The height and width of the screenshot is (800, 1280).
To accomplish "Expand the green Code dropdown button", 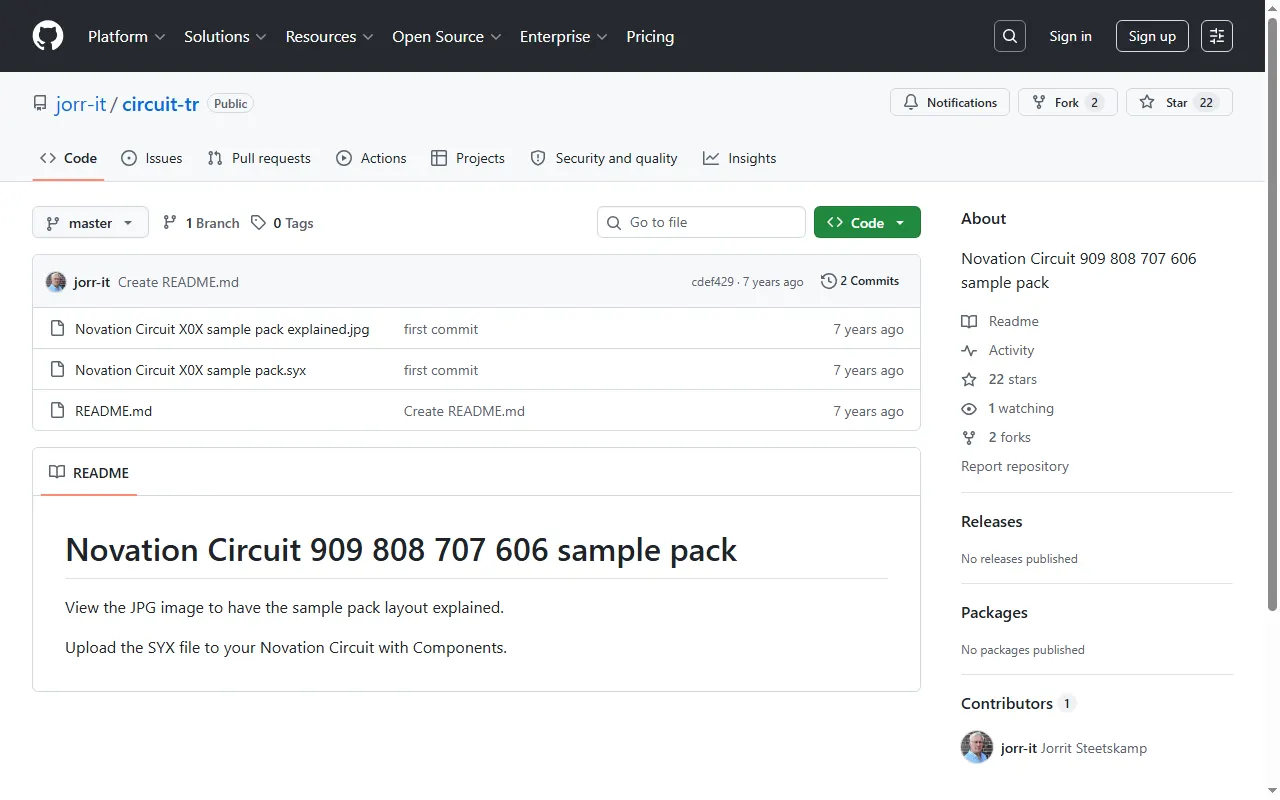I will click(867, 222).
